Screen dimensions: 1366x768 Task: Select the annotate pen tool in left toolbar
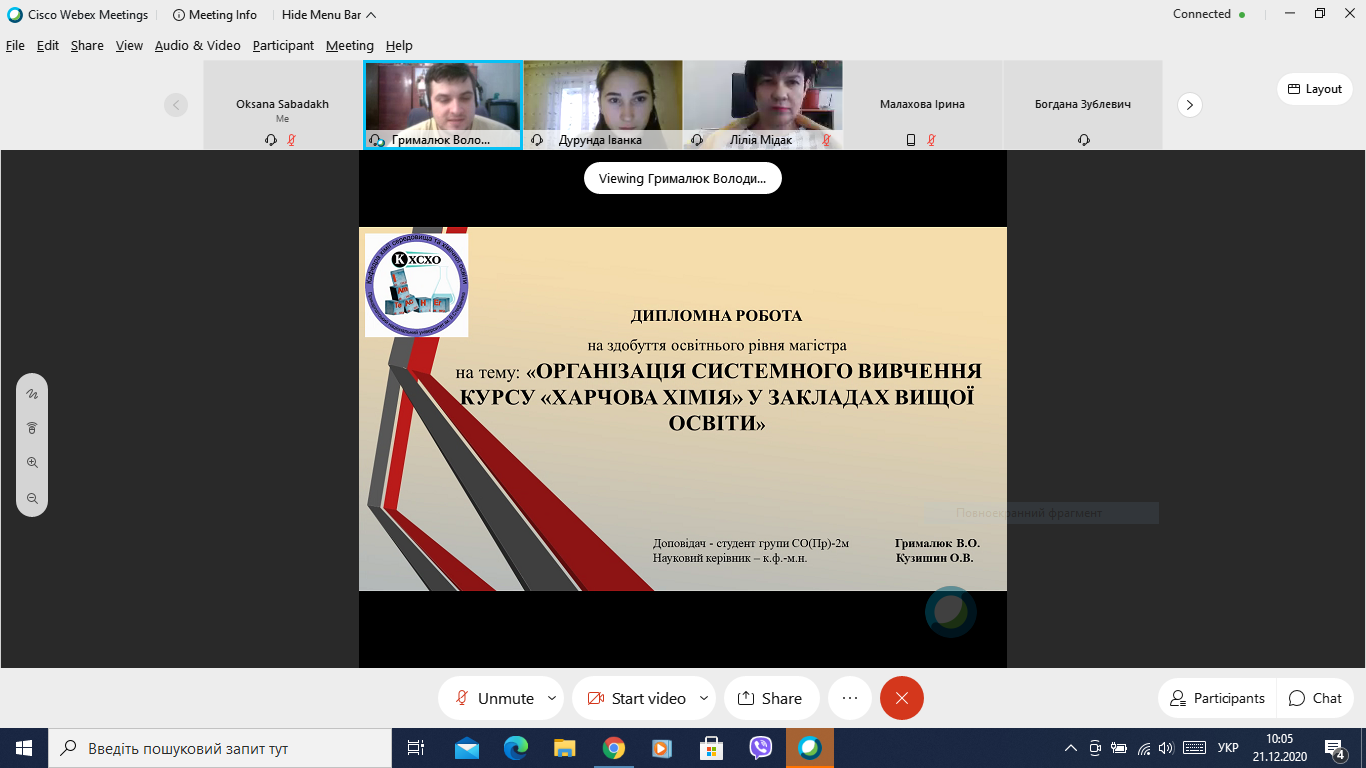coord(32,394)
